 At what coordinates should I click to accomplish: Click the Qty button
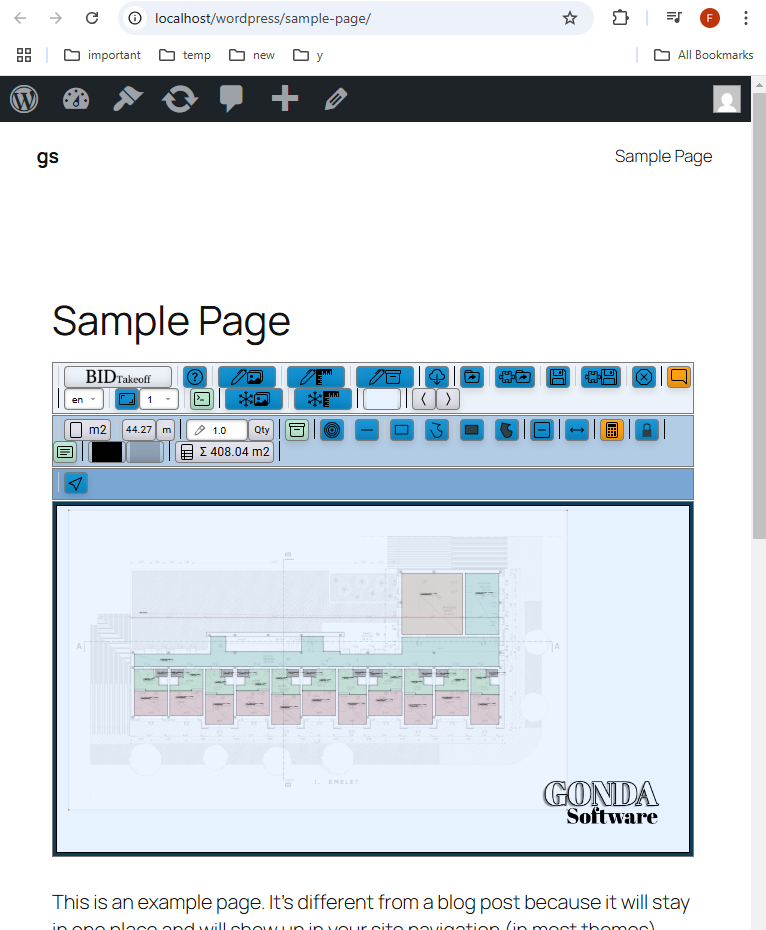(262, 430)
